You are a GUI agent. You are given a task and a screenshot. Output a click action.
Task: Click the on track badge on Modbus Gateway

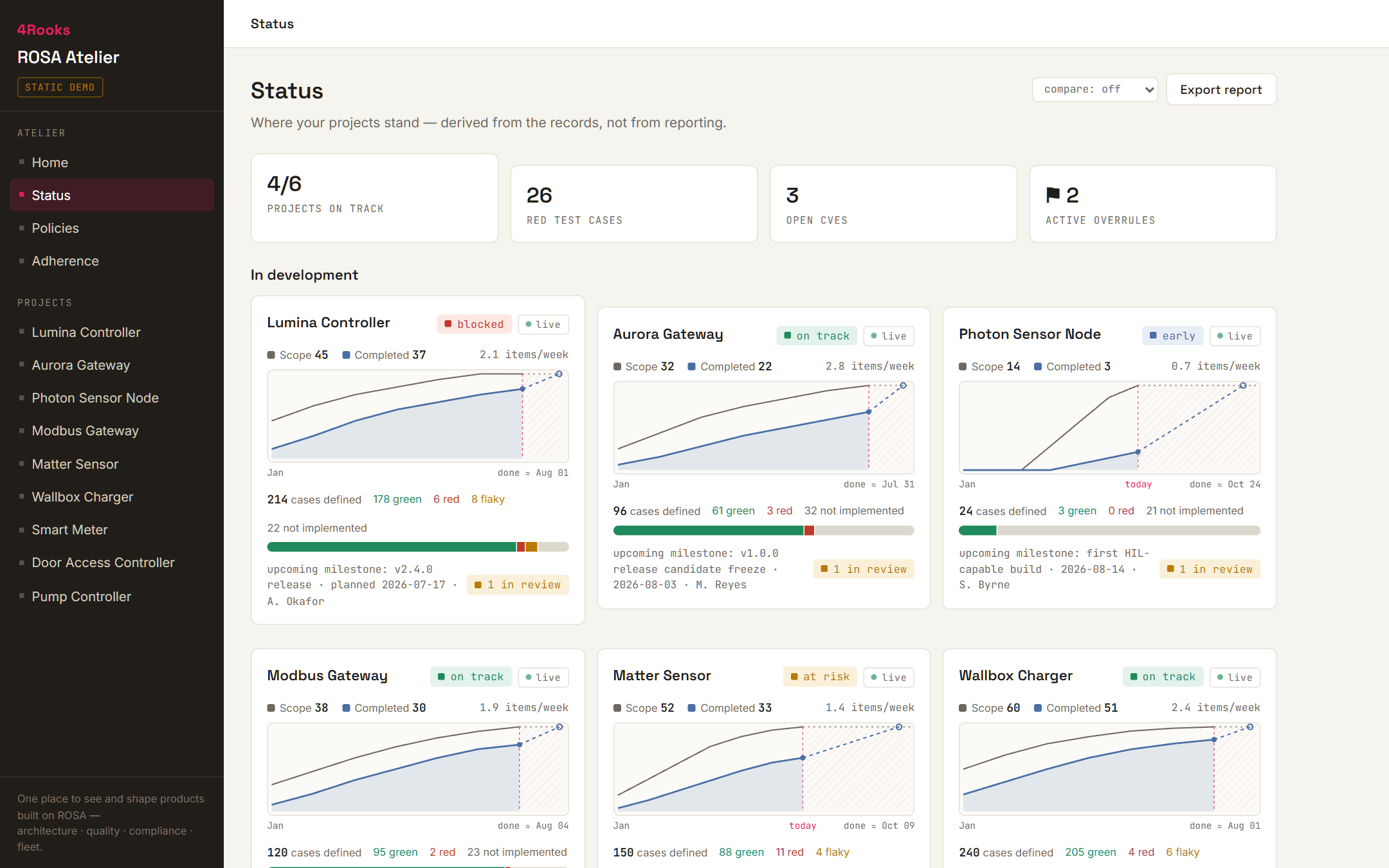pos(471,676)
